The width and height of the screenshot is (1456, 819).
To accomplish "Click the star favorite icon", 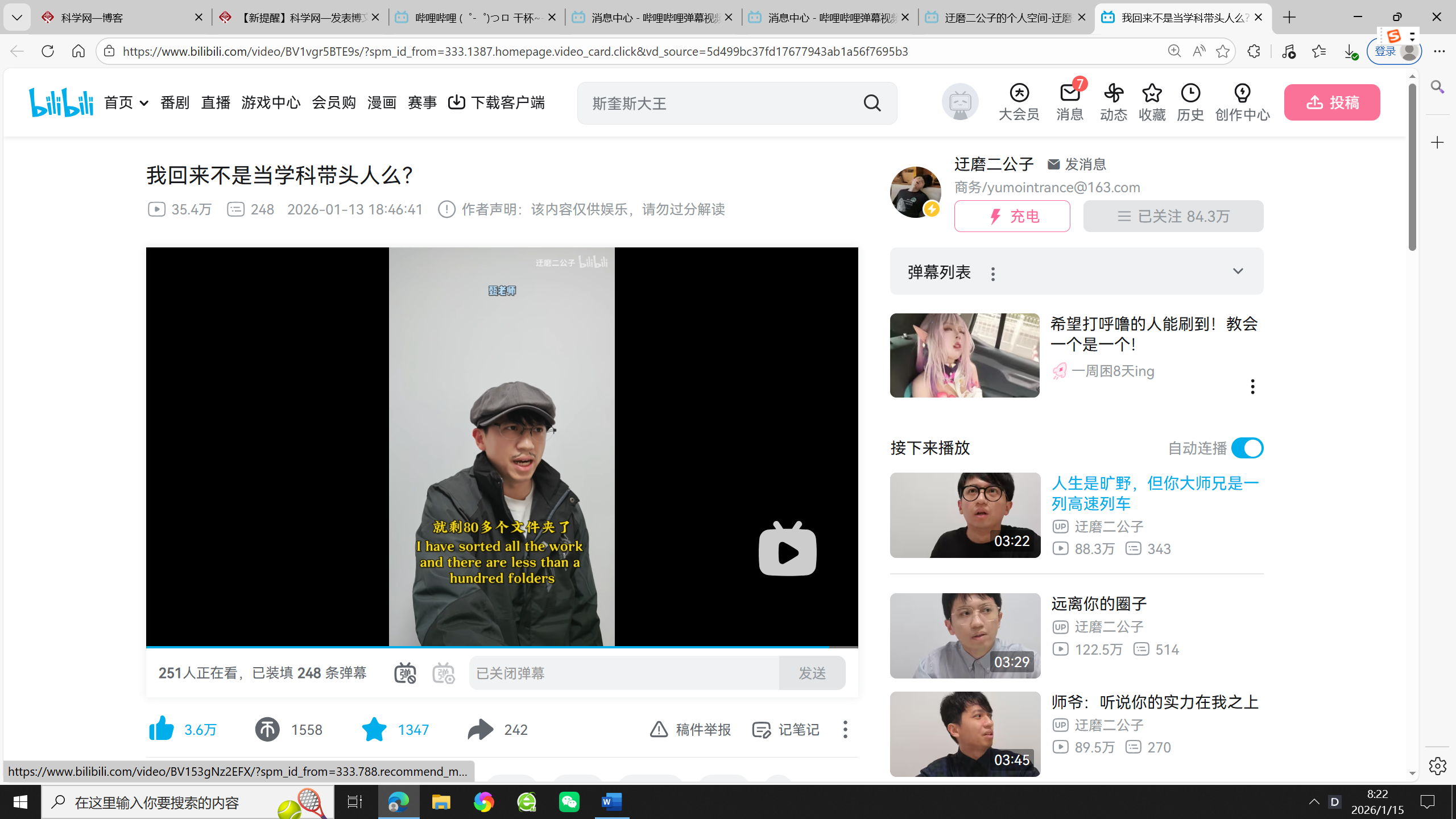I will (x=374, y=729).
